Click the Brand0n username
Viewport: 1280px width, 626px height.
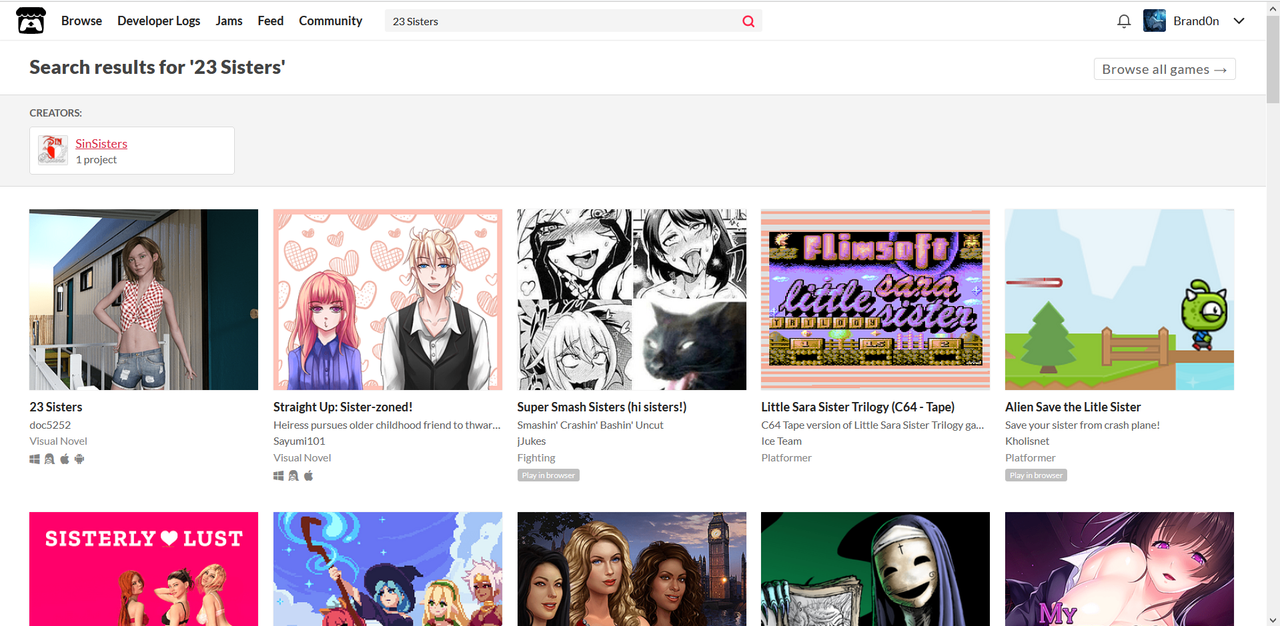(1196, 21)
